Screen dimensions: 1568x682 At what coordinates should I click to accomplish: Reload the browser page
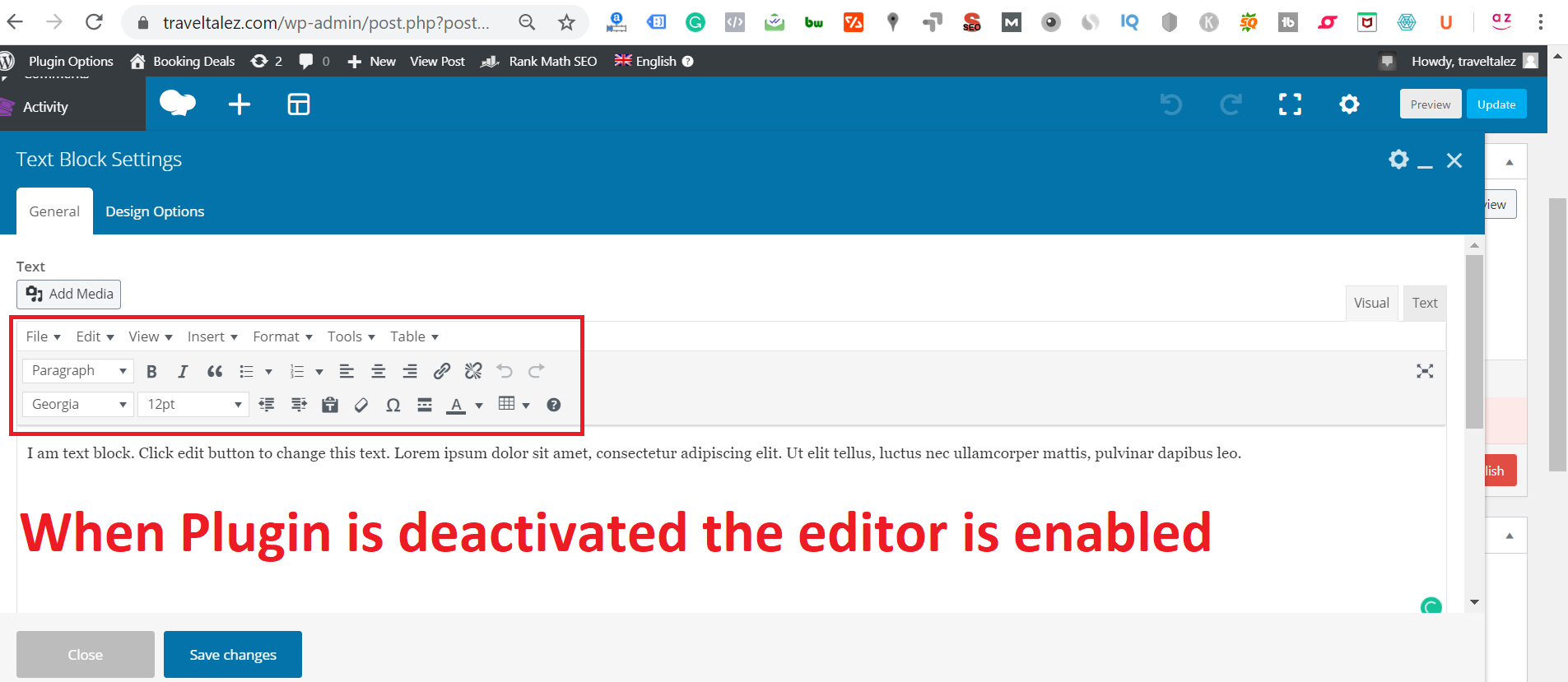click(x=94, y=21)
